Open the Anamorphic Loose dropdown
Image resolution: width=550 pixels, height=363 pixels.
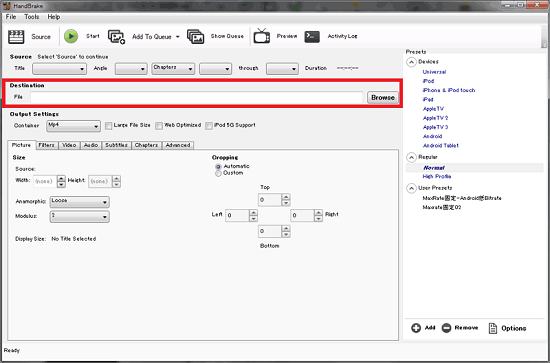(x=80, y=202)
